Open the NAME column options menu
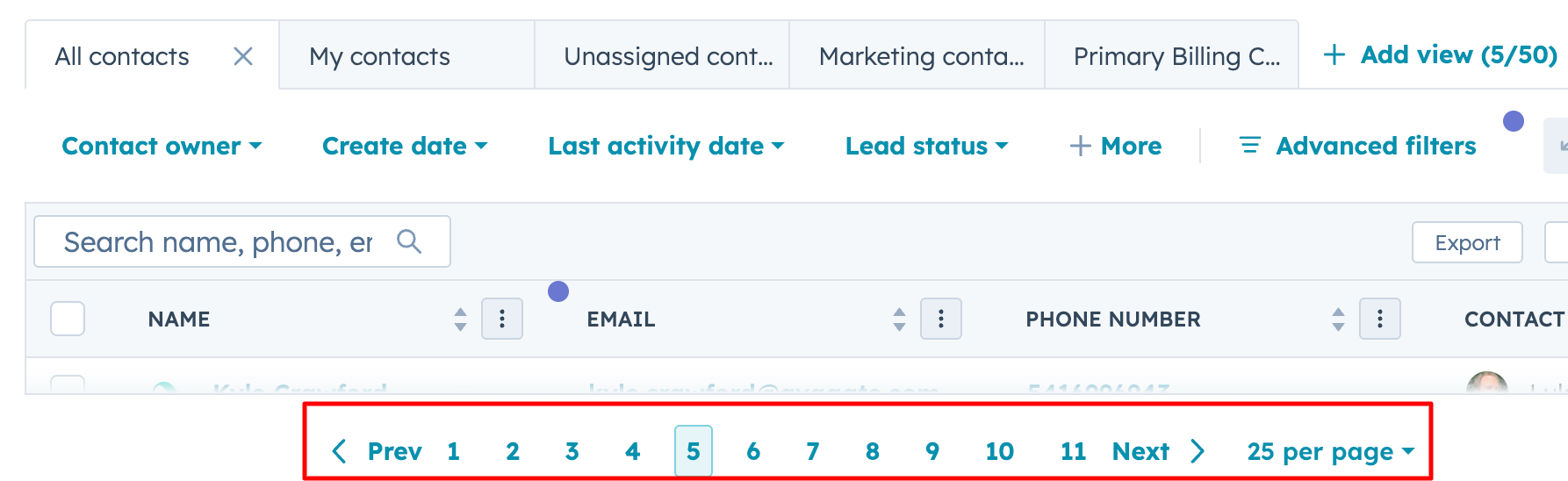The image size is (1568, 481). coord(502,319)
